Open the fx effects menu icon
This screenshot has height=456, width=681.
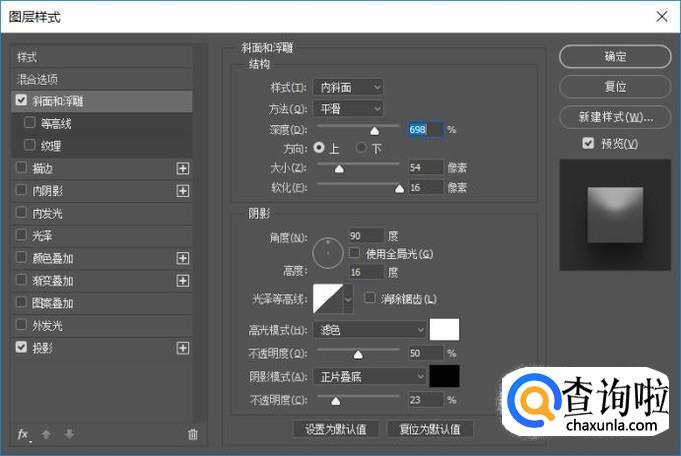pyautogui.click(x=23, y=434)
